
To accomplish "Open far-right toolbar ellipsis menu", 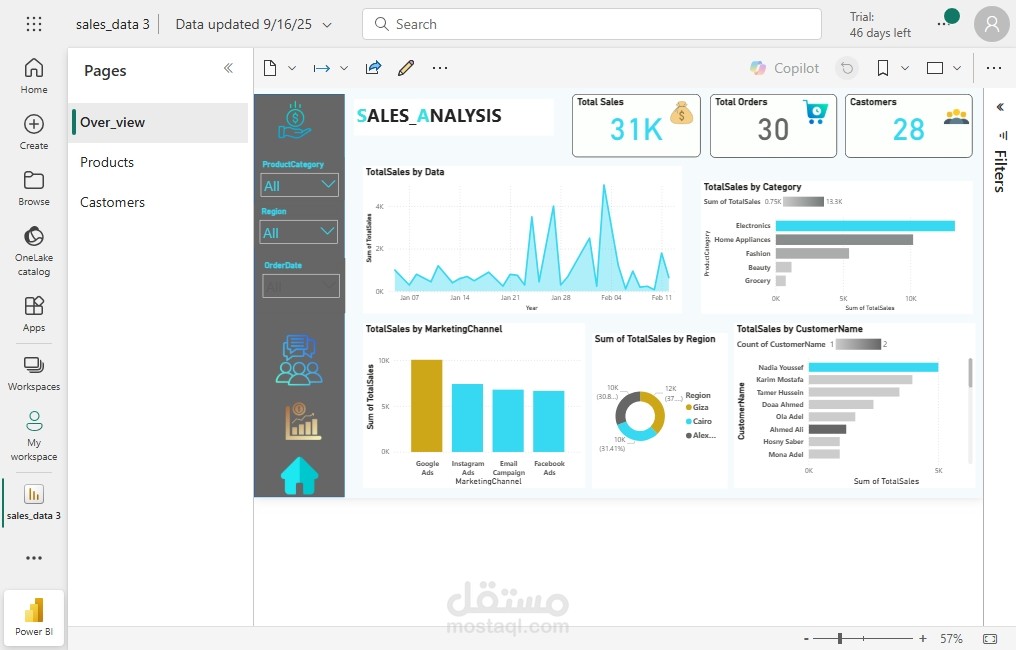I will pyautogui.click(x=994, y=68).
